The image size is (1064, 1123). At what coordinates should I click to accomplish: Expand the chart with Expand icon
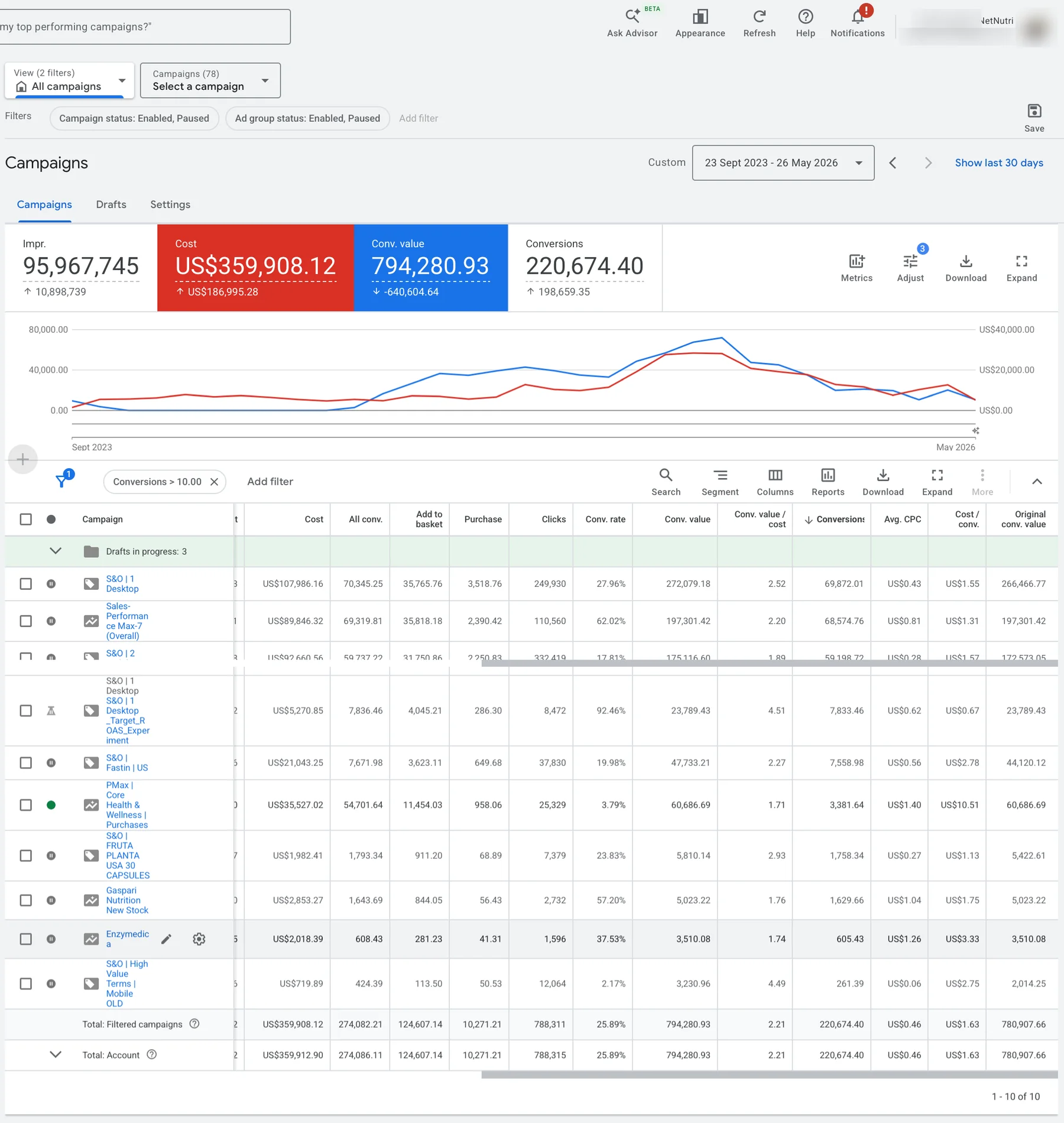point(1021,268)
